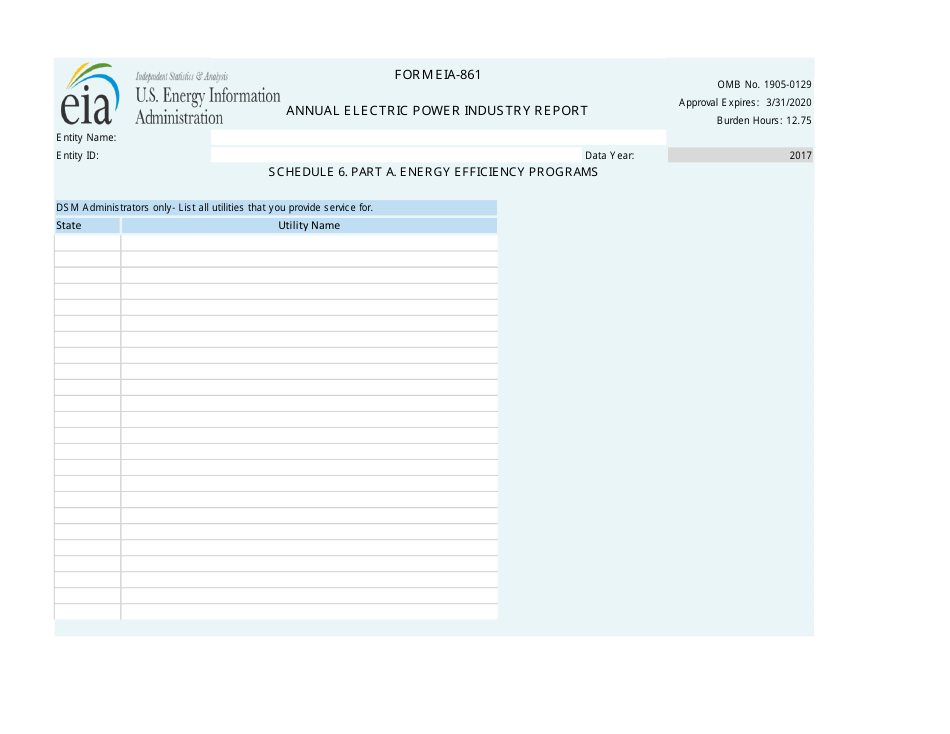The height and width of the screenshot is (734, 950).
Task: Click the Entity ID input field
Action: pos(395,155)
